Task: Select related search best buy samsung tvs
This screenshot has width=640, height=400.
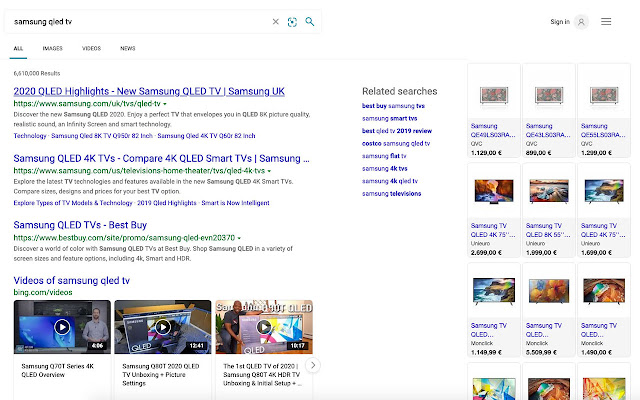Action: [x=393, y=106]
